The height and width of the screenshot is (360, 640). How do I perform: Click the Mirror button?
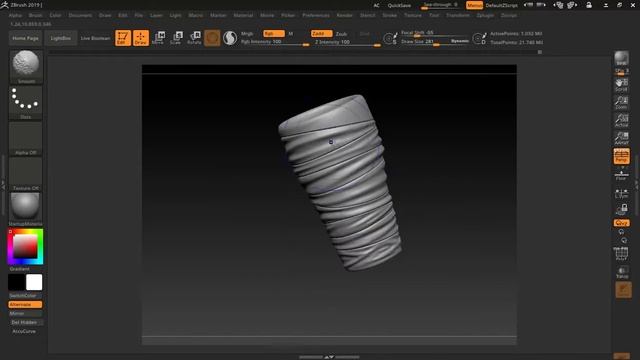[25, 313]
